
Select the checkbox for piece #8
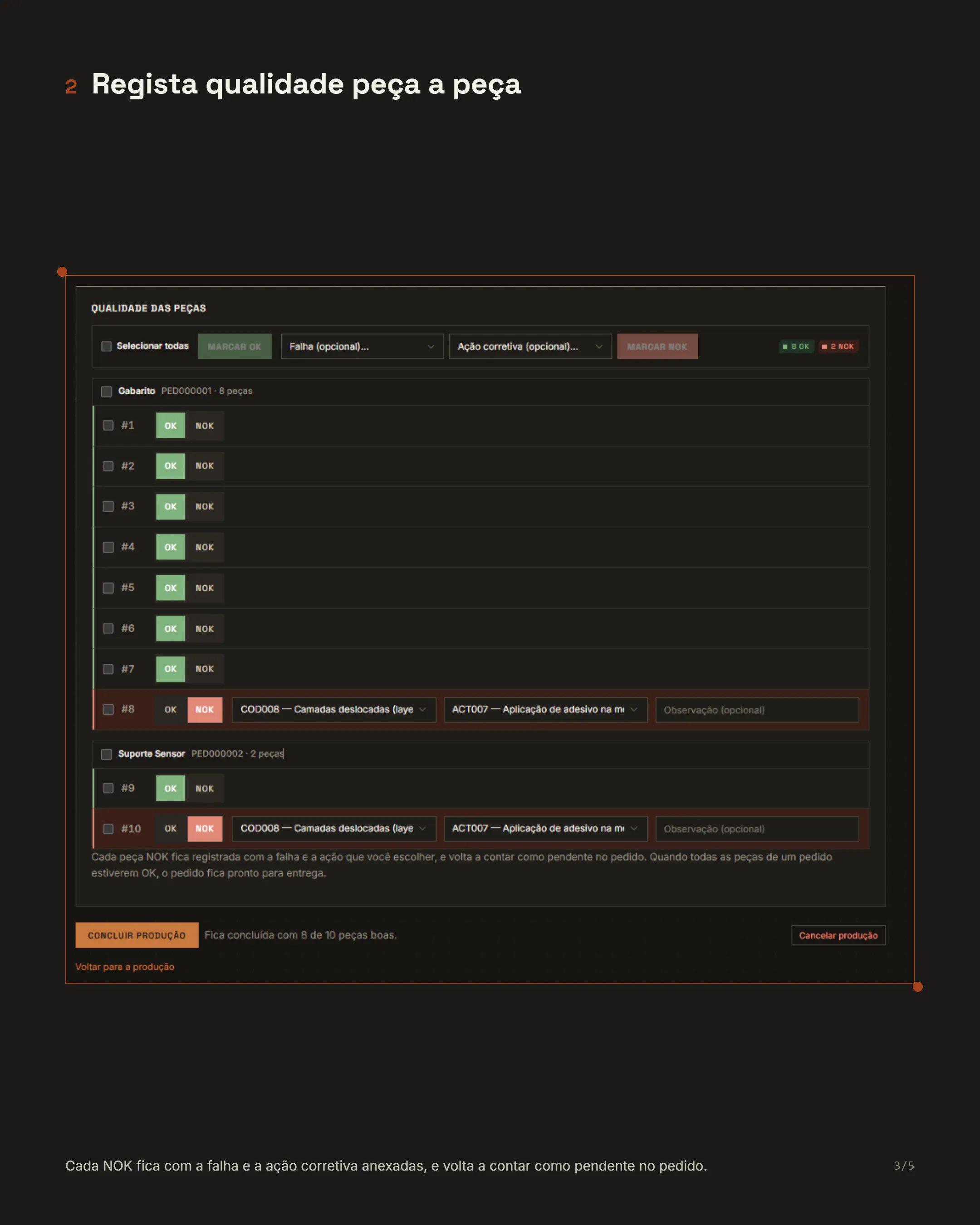coord(108,709)
